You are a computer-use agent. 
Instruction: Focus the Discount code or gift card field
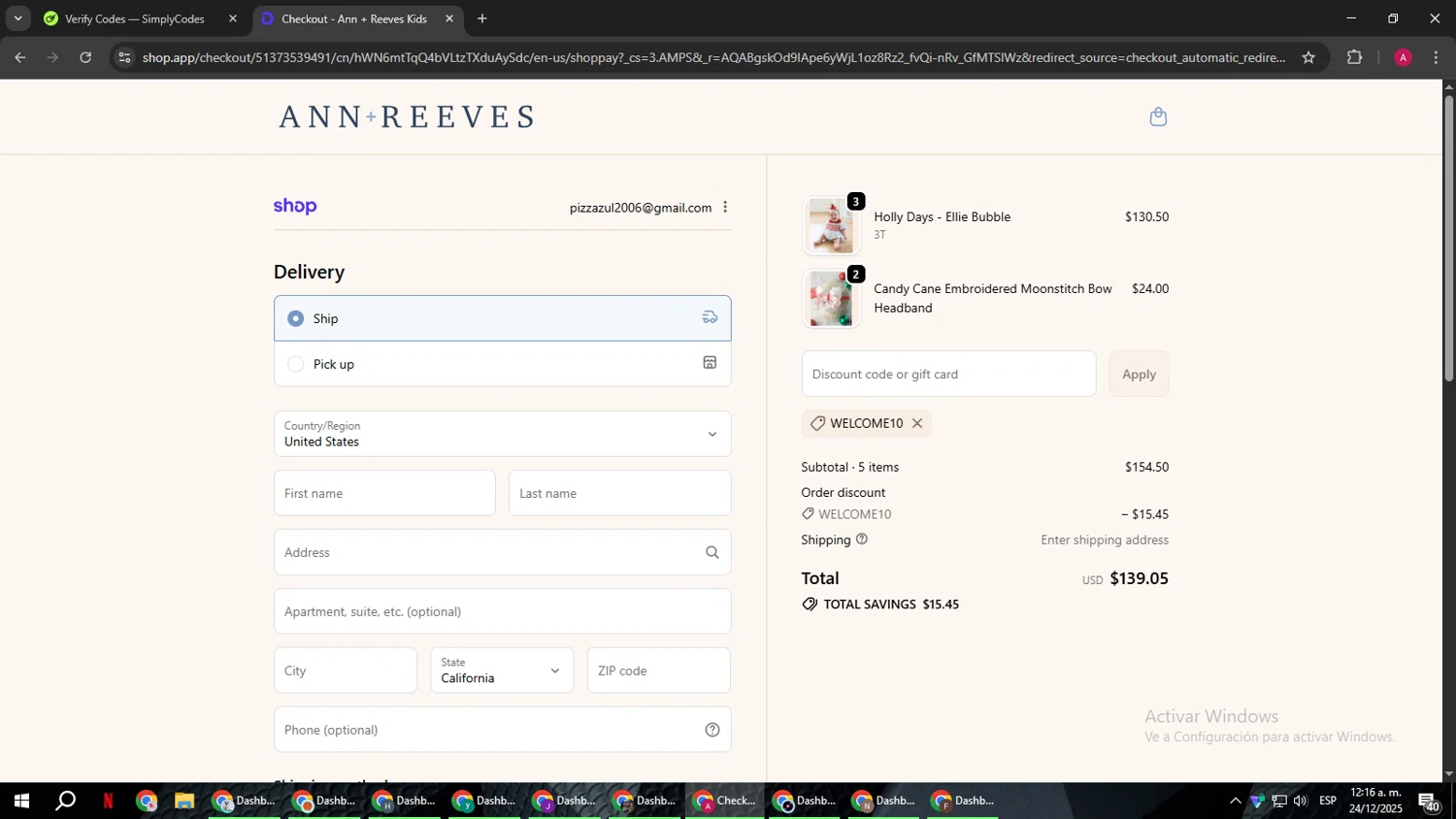point(948,374)
